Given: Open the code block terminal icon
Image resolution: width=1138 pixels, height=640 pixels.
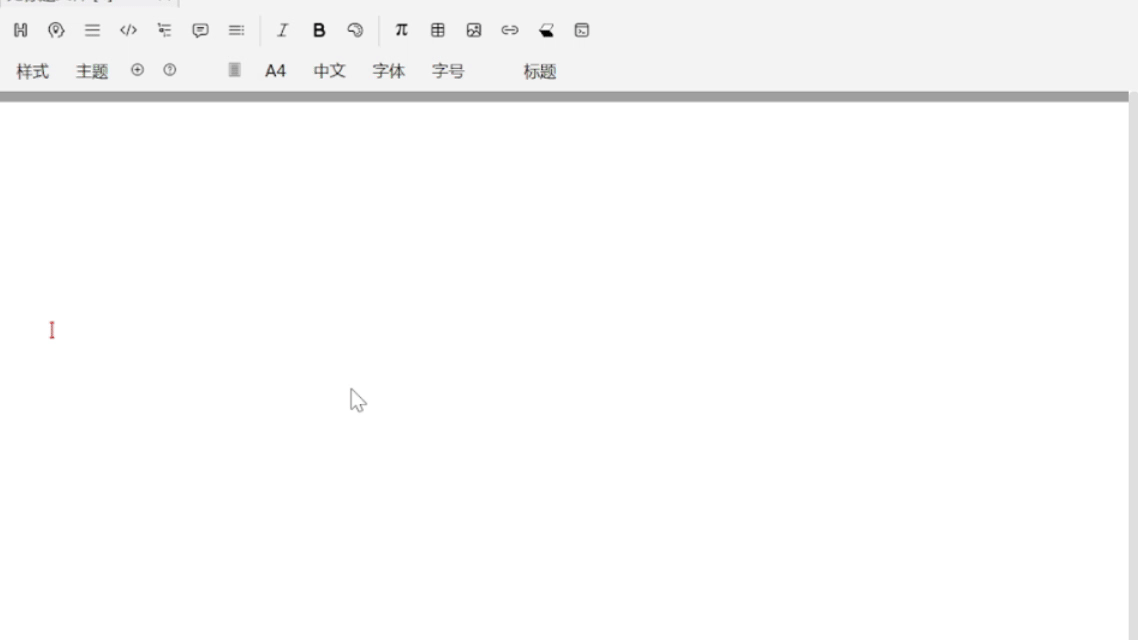Looking at the screenshot, I should 581,30.
